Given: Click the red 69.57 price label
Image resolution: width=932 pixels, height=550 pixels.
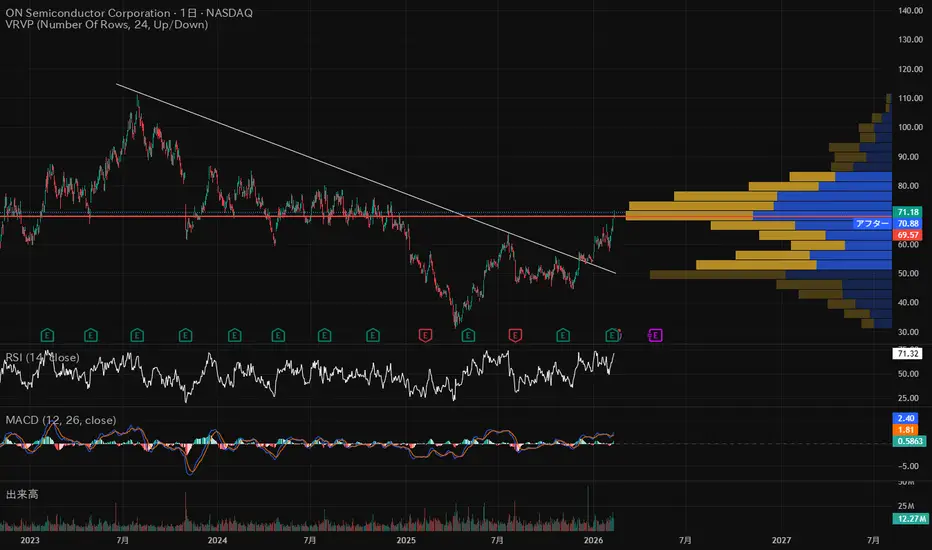Looking at the screenshot, I should point(908,235).
